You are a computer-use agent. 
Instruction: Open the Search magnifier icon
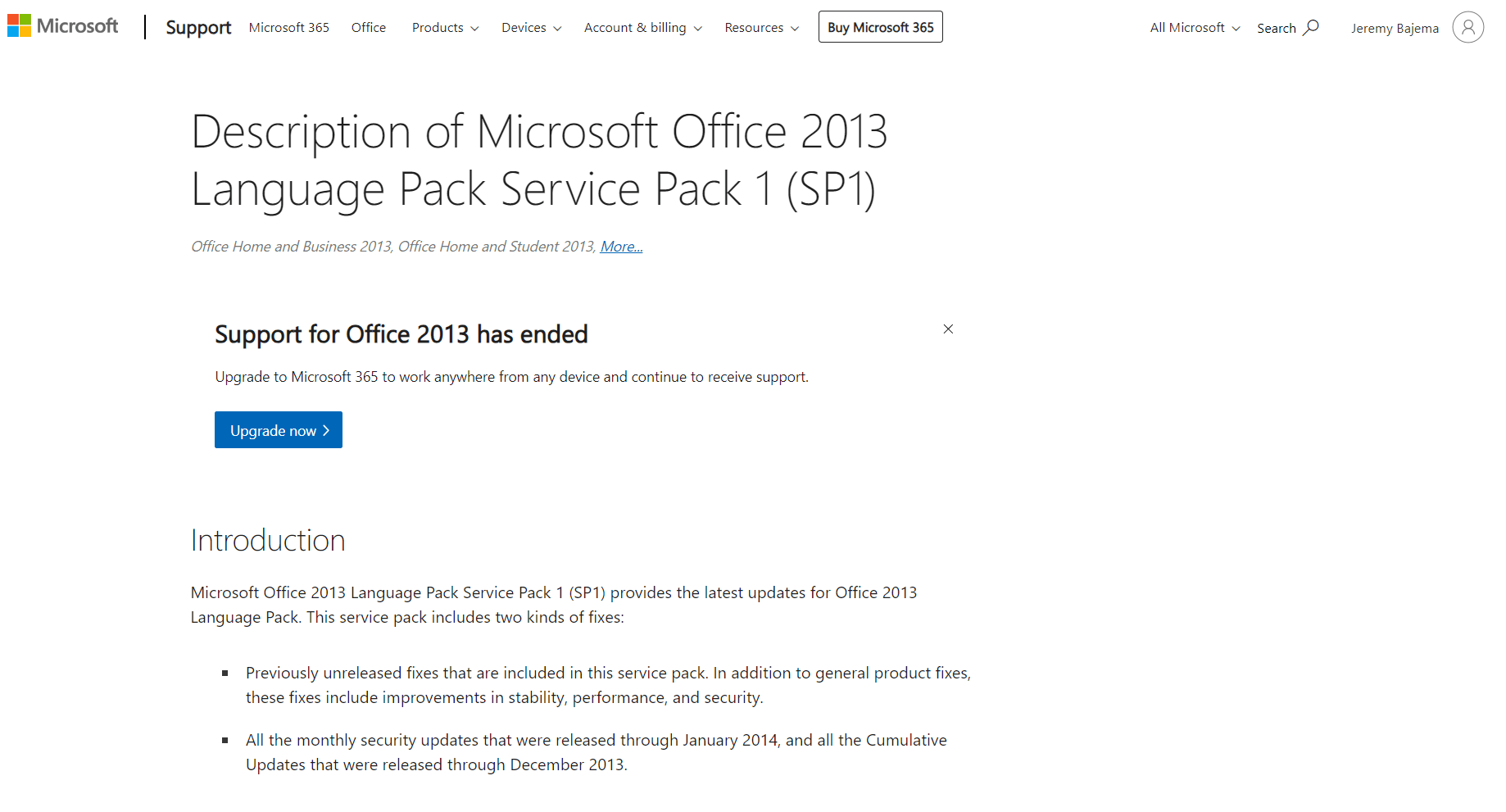coord(1311,26)
